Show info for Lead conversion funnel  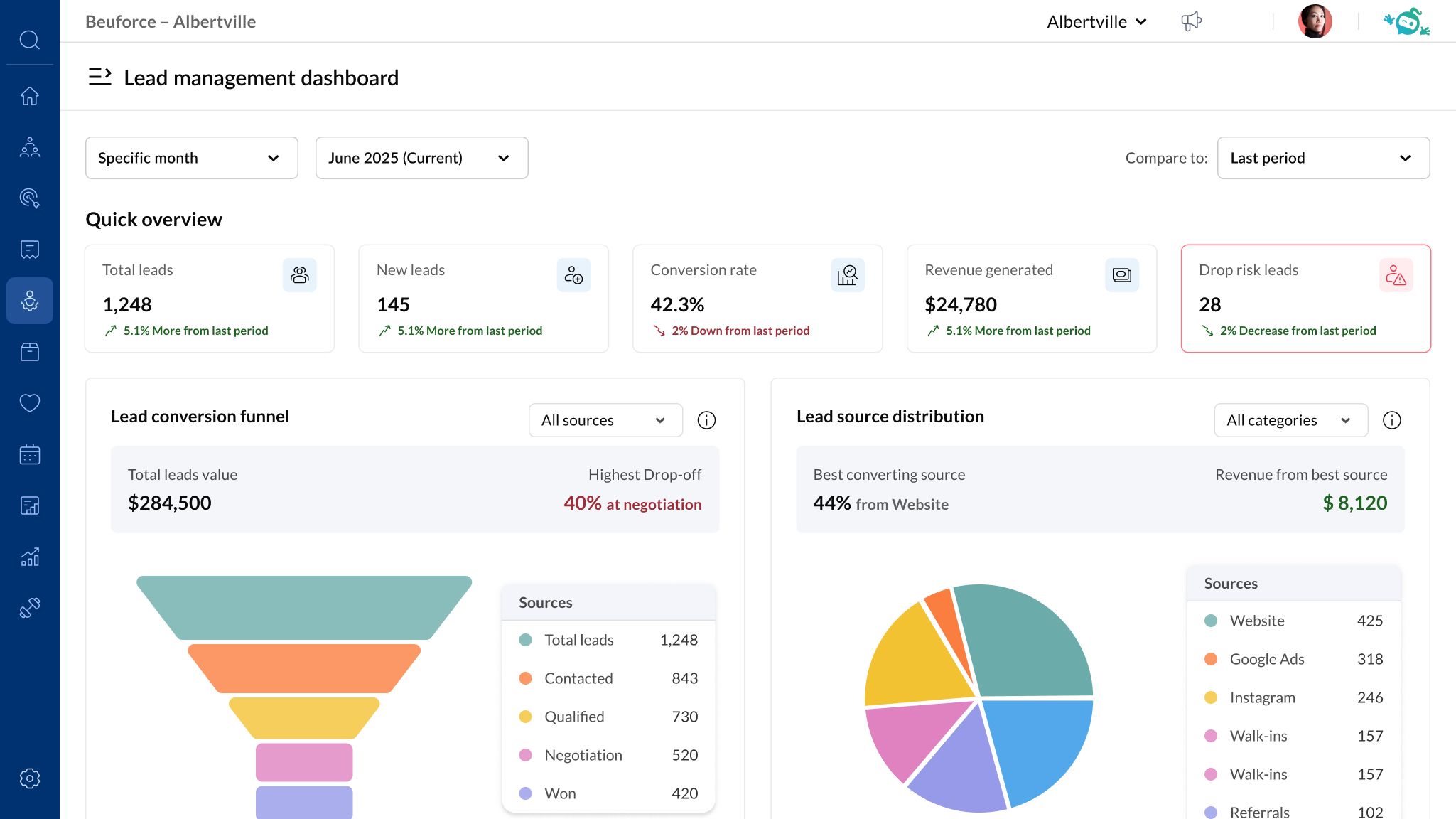tap(706, 420)
